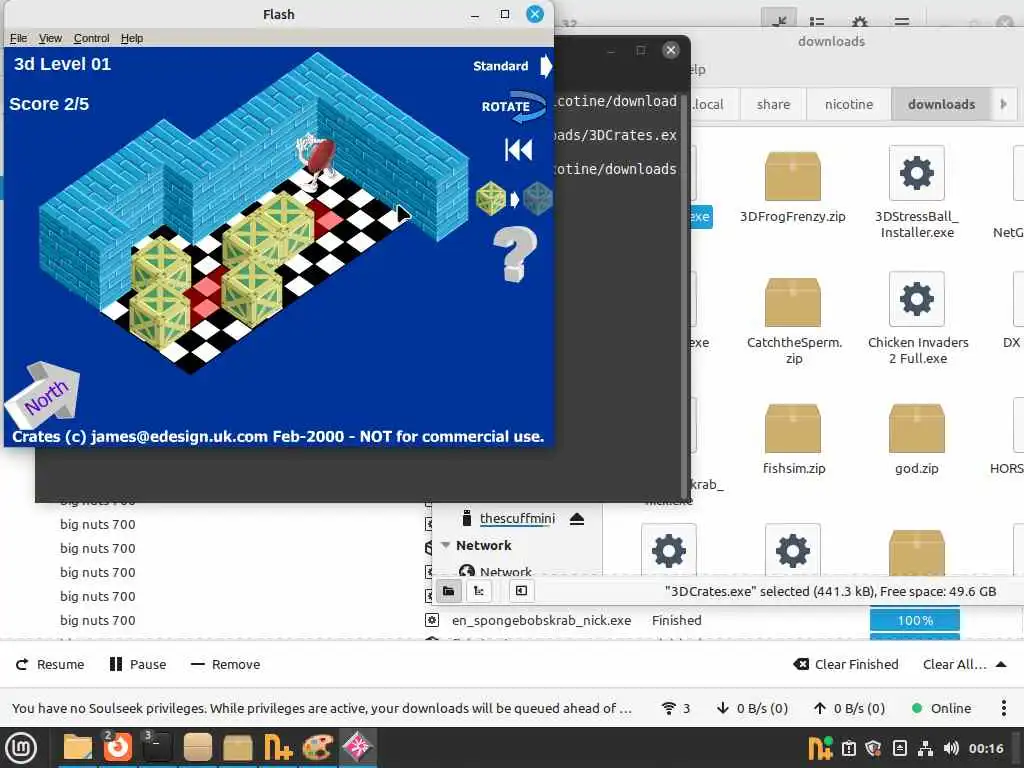This screenshot has width=1024, height=768.
Task: Open Nicotine+ from the taskbar
Action: coord(278,748)
